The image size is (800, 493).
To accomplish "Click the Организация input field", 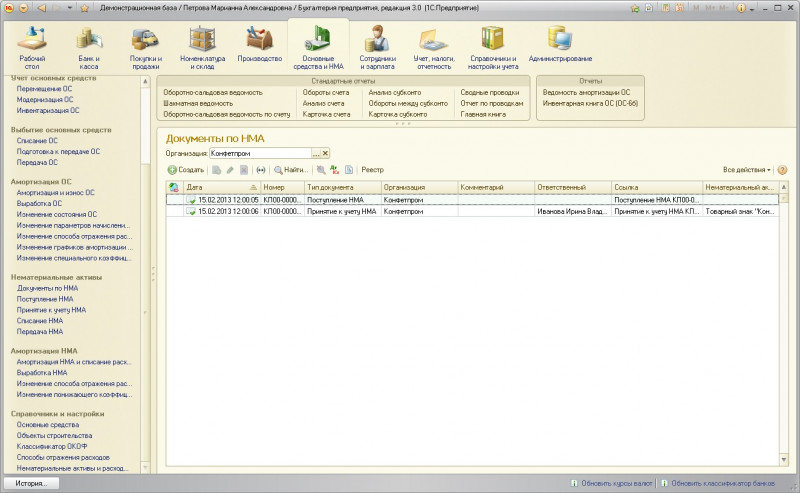I will (x=260, y=153).
